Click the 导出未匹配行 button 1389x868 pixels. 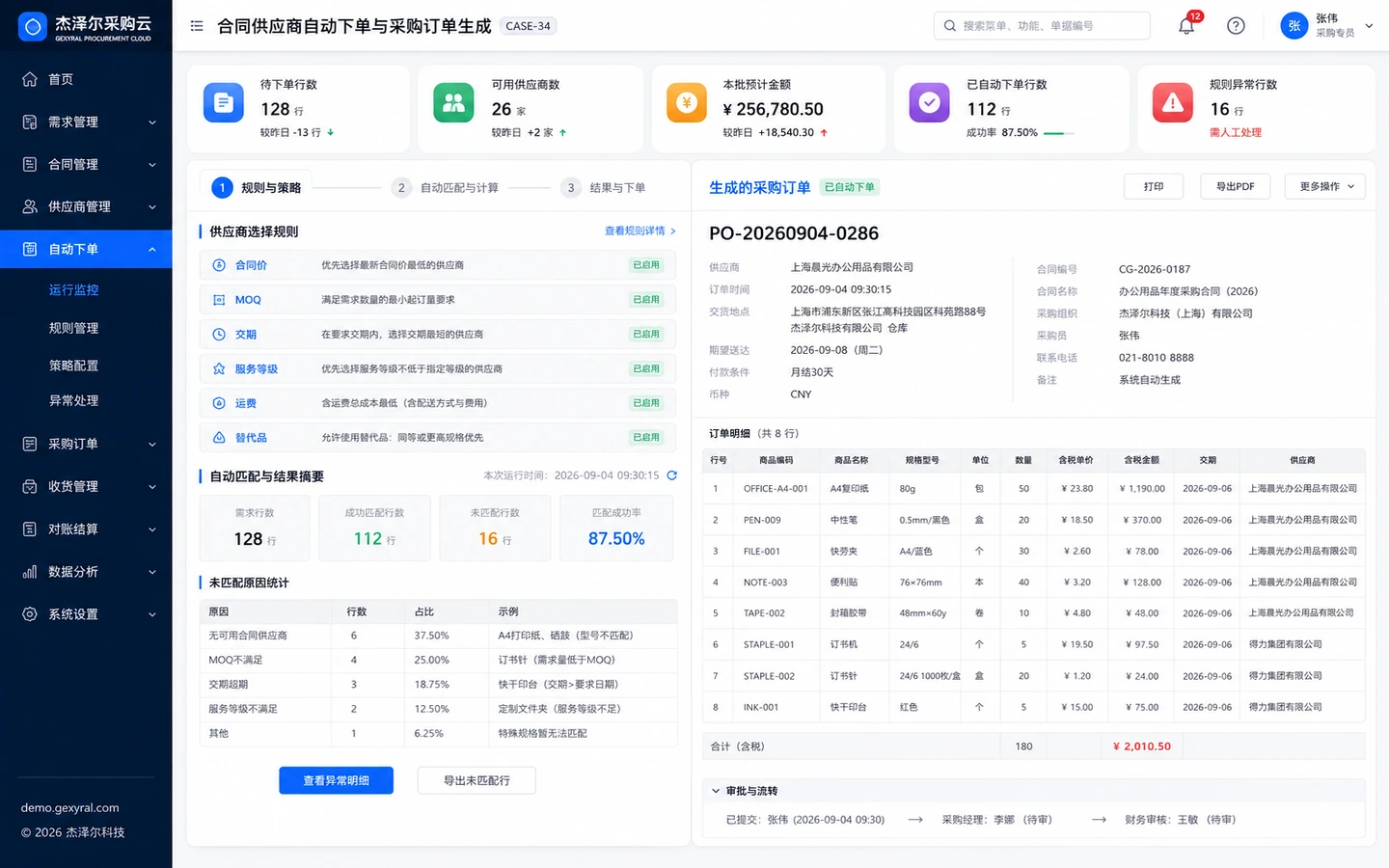(477, 780)
